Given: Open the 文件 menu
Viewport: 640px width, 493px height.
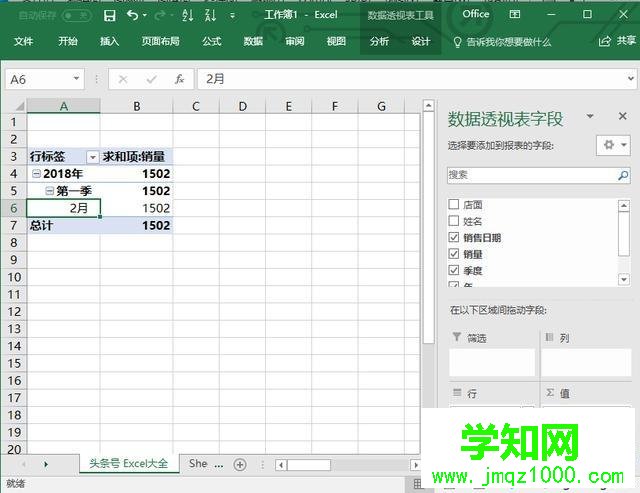Looking at the screenshot, I should [x=24, y=41].
